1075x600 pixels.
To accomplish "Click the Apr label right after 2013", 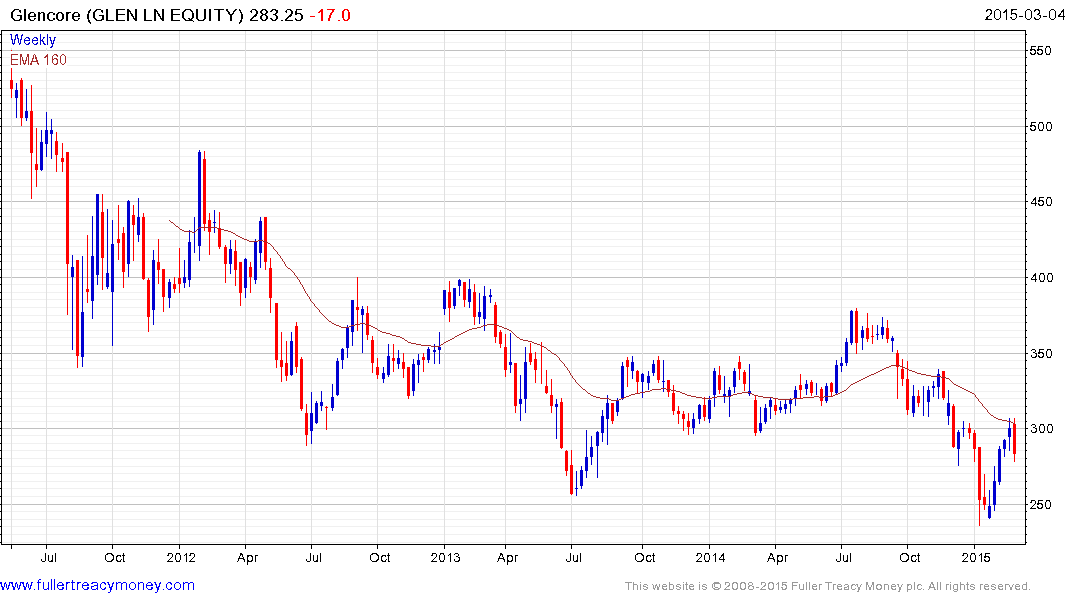I will click(x=507, y=557).
